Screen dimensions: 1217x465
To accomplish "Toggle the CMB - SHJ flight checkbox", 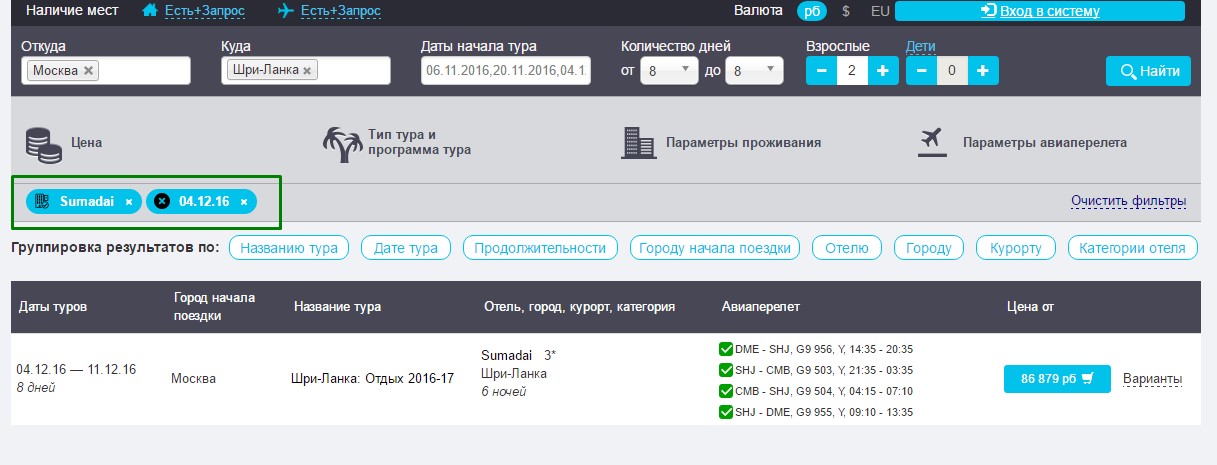I will [x=726, y=391].
